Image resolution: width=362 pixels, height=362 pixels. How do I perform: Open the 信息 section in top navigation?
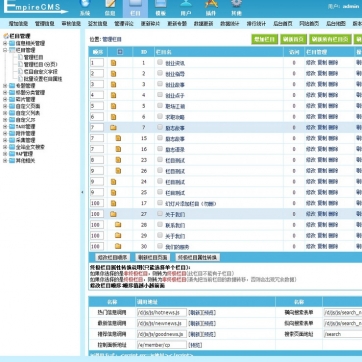click(x=110, y=8)
